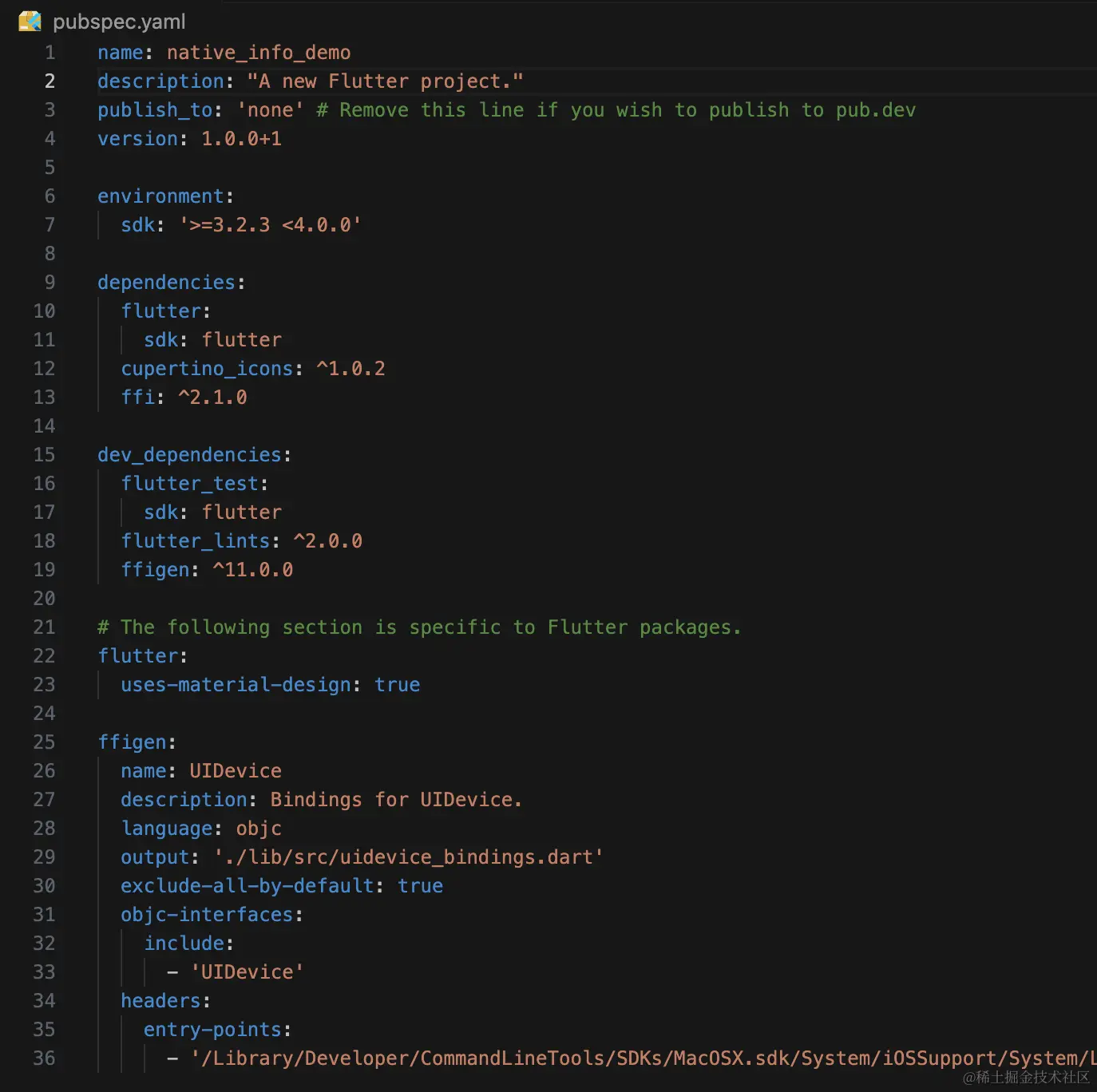Click the flutter_lints key
Screen dimensions: 1097x1092
click(195, 541)
